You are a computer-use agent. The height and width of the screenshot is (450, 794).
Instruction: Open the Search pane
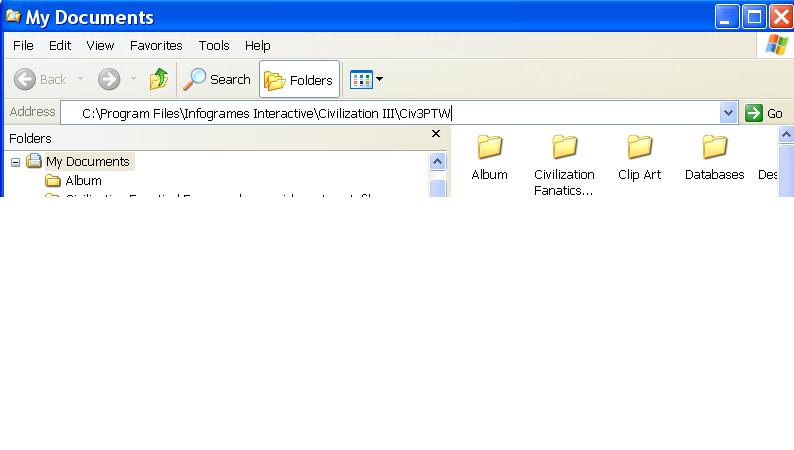[217, 79]
